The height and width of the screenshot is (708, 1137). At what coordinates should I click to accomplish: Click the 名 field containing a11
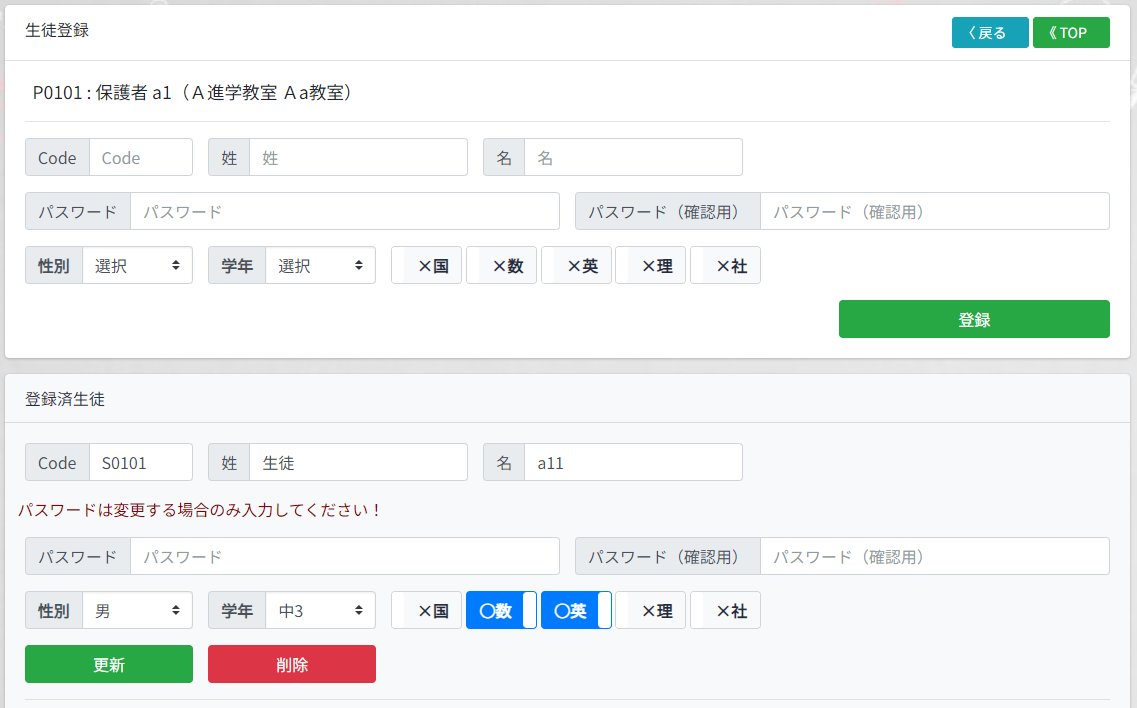(x=633, y=463)
